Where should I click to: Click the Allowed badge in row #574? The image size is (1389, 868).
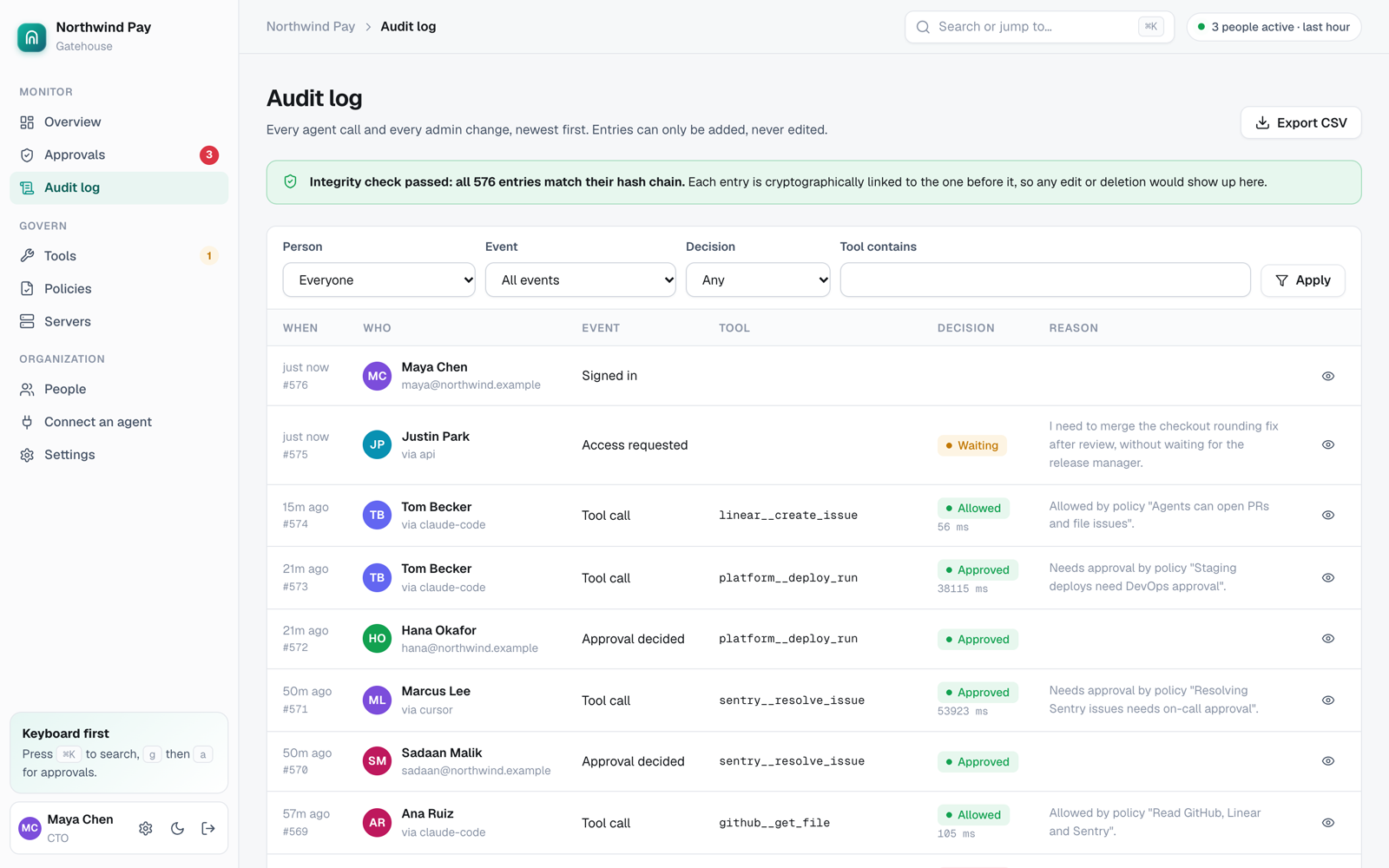973,509
